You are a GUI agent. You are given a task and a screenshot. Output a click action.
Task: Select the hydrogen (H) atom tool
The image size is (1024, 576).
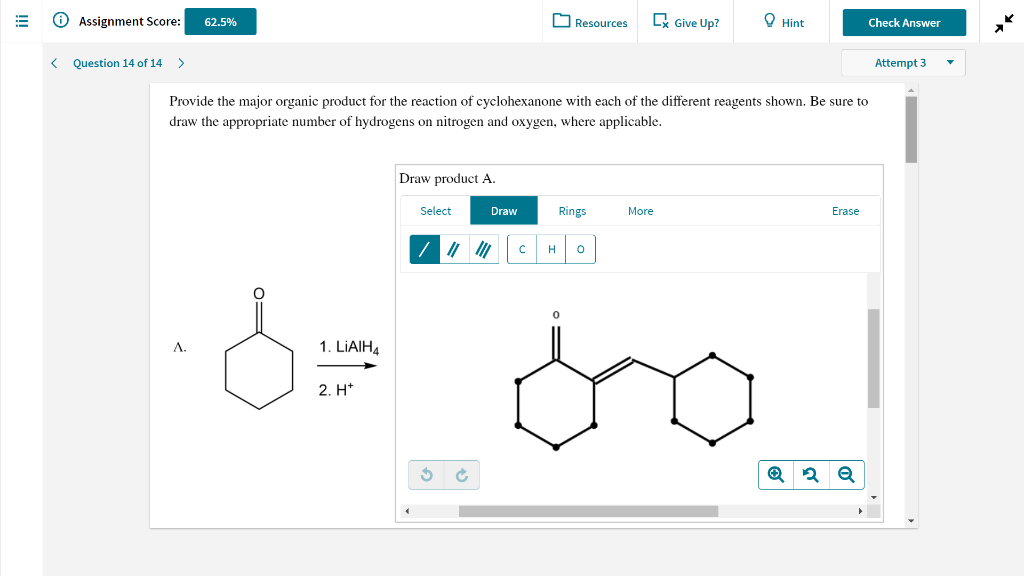551,249
